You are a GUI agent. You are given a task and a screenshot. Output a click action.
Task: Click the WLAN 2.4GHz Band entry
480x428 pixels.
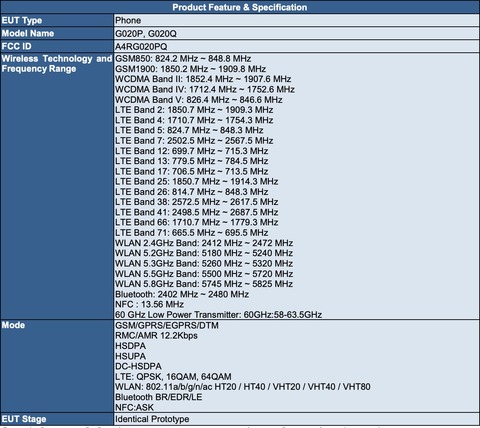pyautogui.click(x=204, y=243)
